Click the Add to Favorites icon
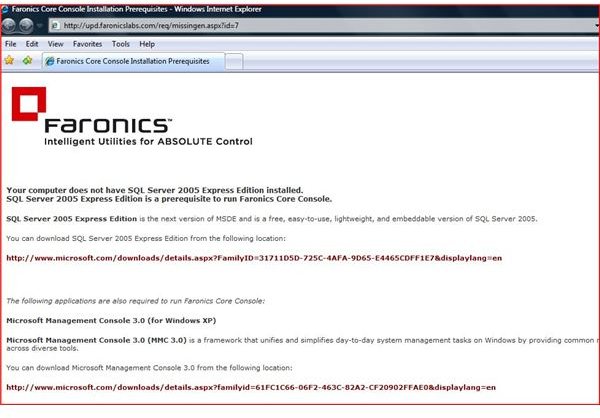Screen dimensions: 600x418 click(27, 60)
